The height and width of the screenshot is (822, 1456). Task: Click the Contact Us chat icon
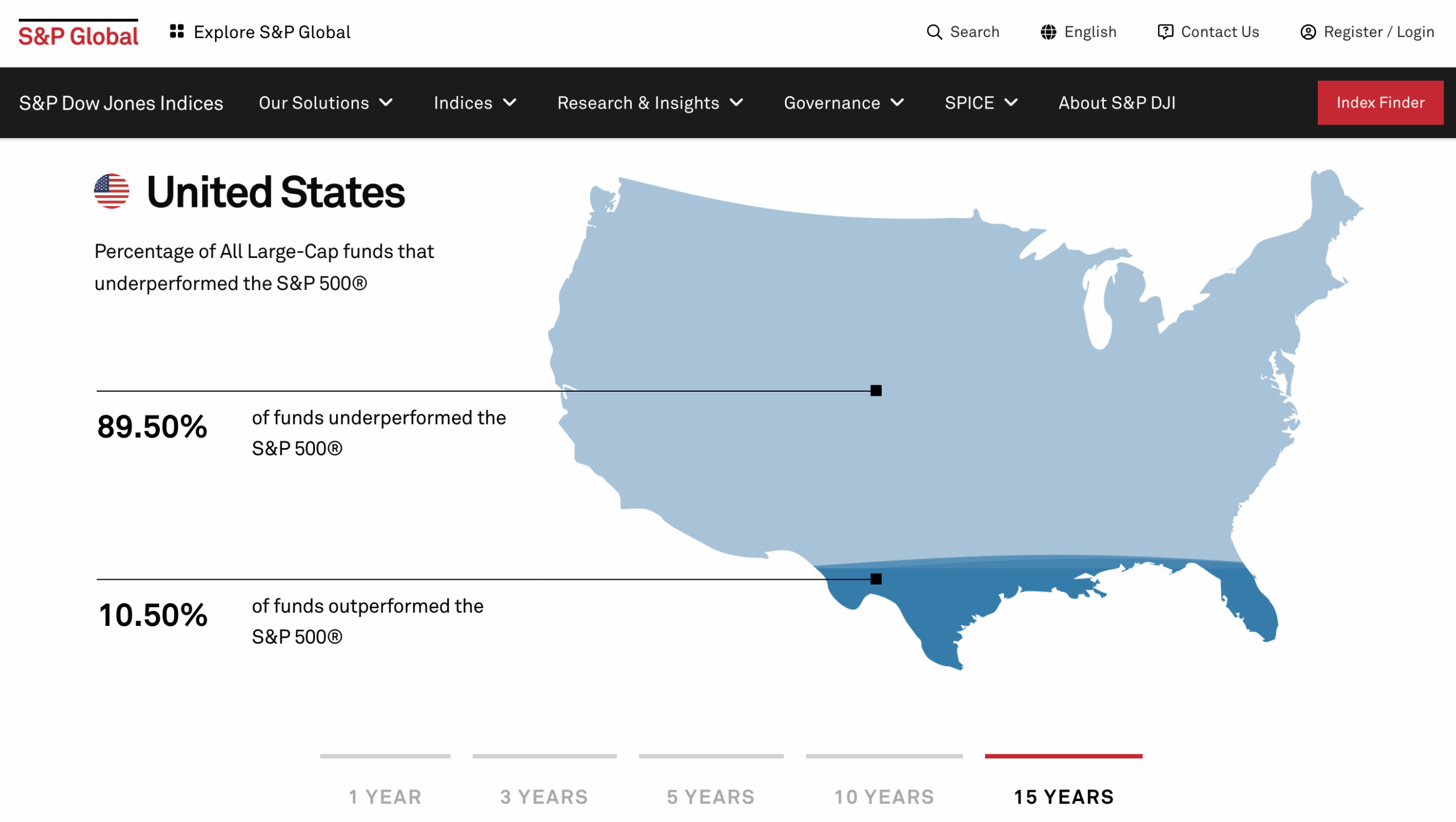pyautogui.click(x=1165, y=32)
